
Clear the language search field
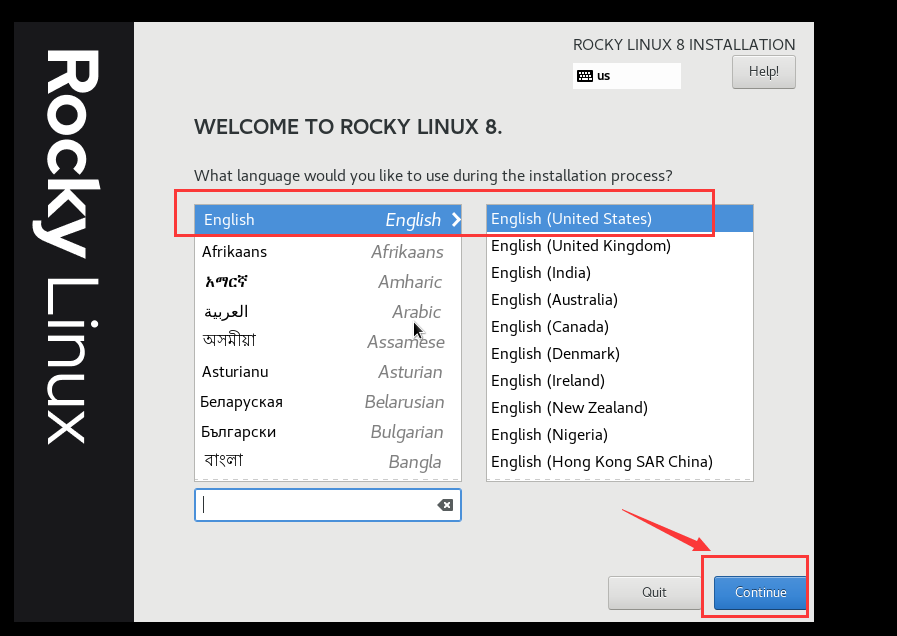tap(445, 505)
